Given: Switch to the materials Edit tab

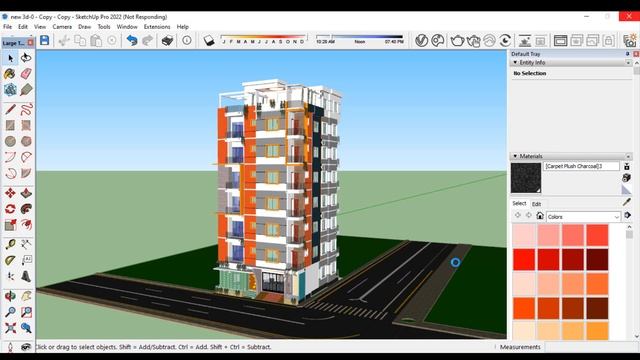Looking at the screenshot, I should pos(536,204).
